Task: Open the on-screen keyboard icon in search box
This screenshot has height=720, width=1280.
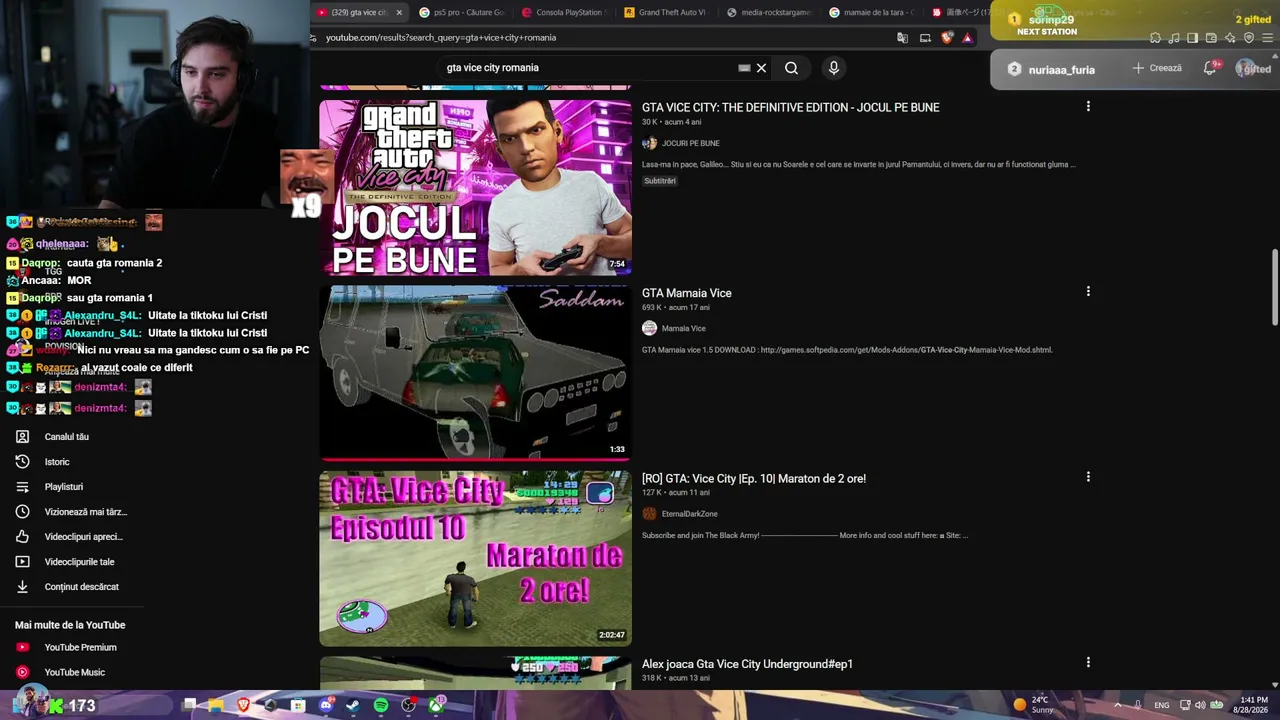Action: (x=744, y=68)
